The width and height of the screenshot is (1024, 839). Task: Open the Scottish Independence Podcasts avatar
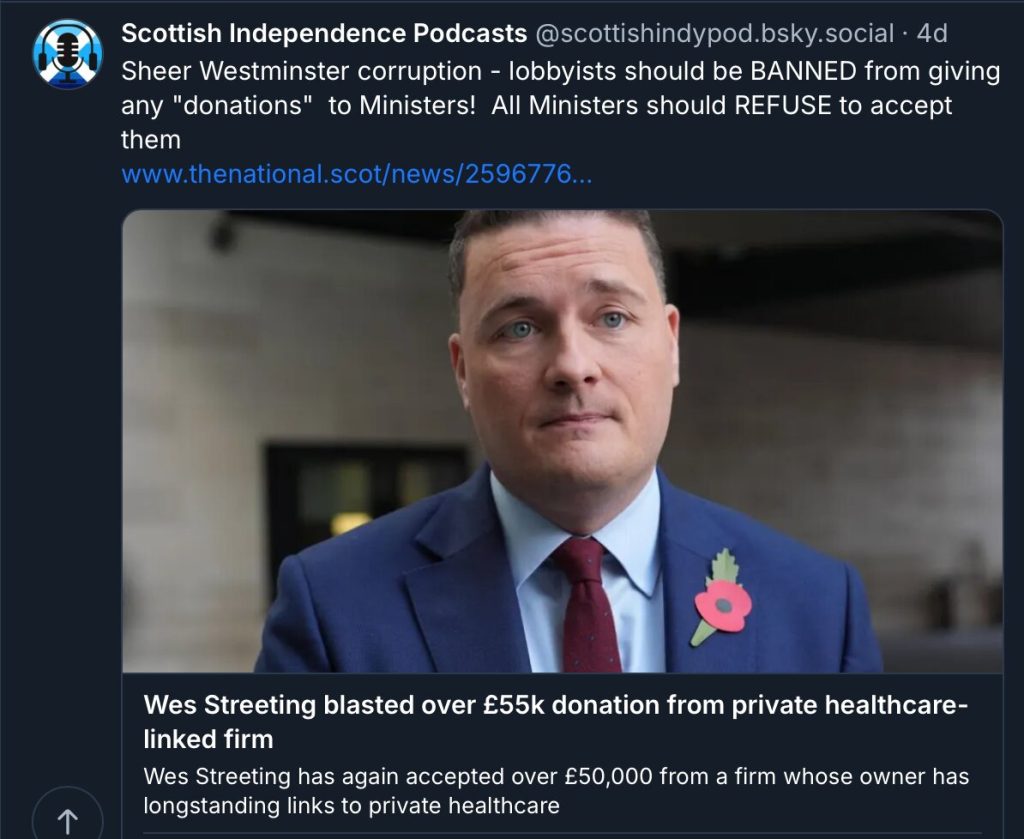68,55
